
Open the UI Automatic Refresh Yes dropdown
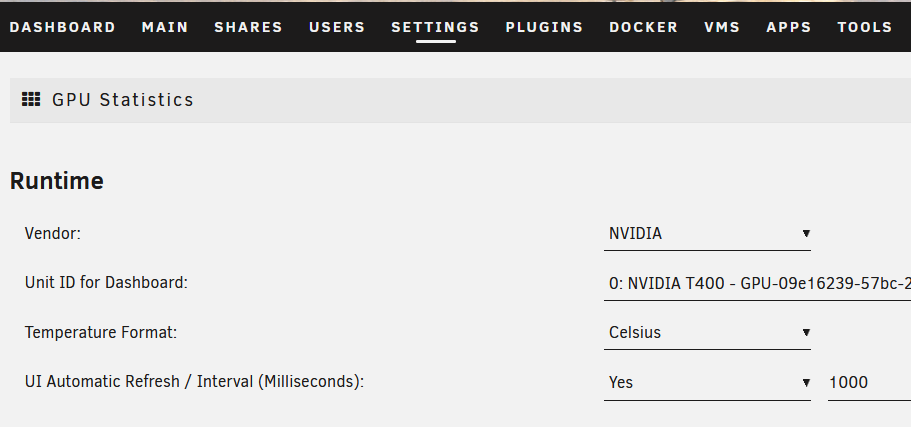pyautogui.click(x=707, y=383)
